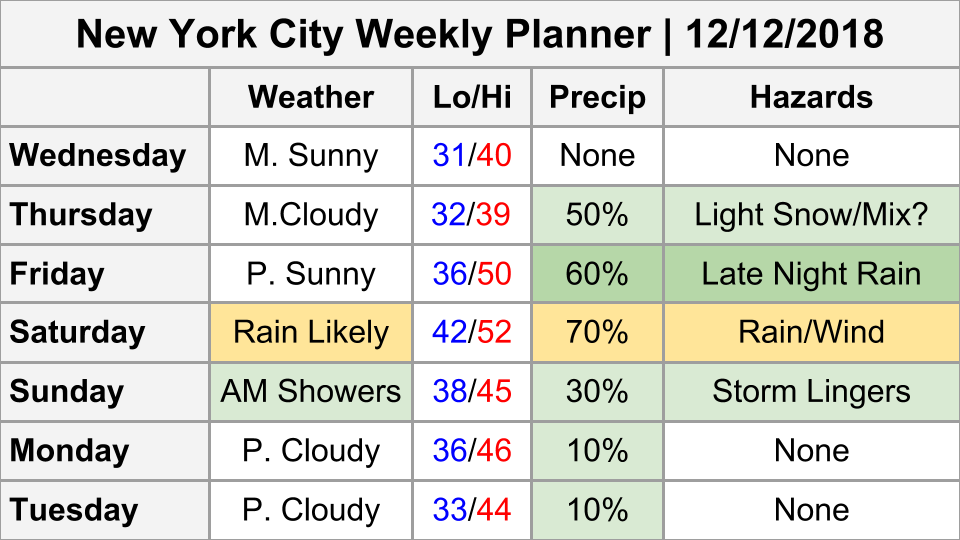The width and height of the screenshot is (960, 540).
Task: Click Saturday's 42/52 temperature cell
Action: (x=472, y=332)
